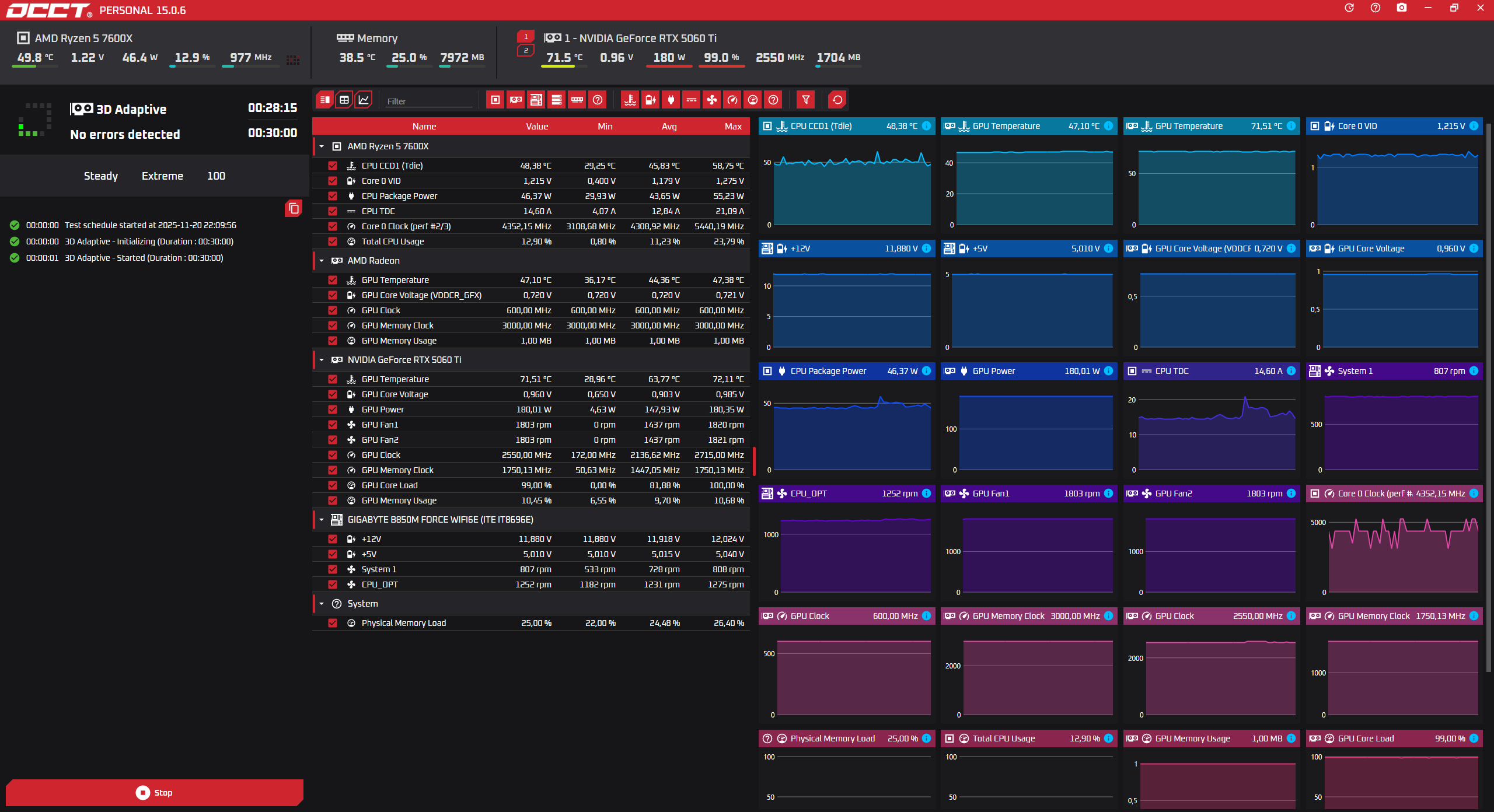Toggle the storage drive hardware filter icon
This screenshot has width=1494, height=812.
click(557, 100)
